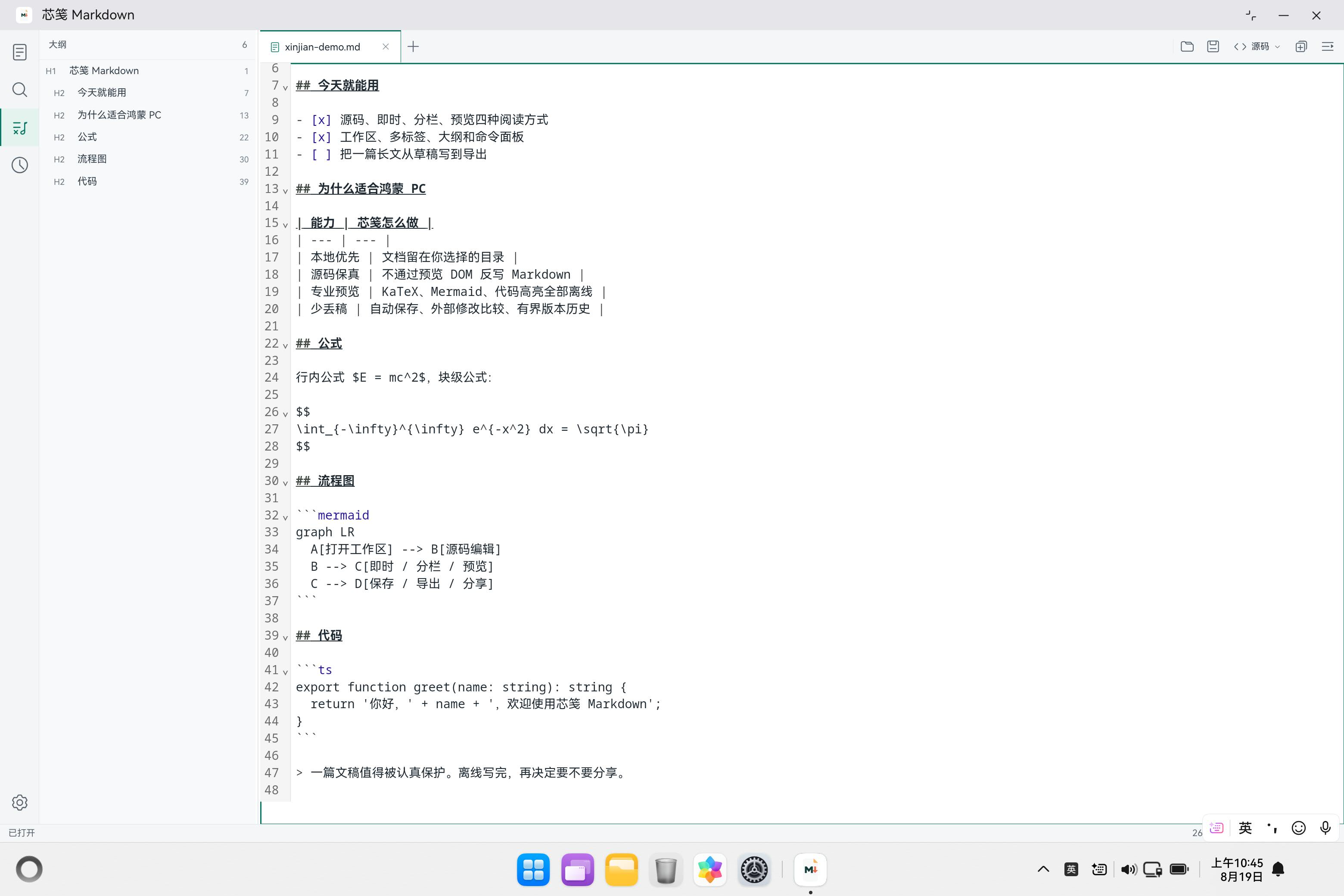
Task: Add a new tab with plus button
Action: pos(413,46)
